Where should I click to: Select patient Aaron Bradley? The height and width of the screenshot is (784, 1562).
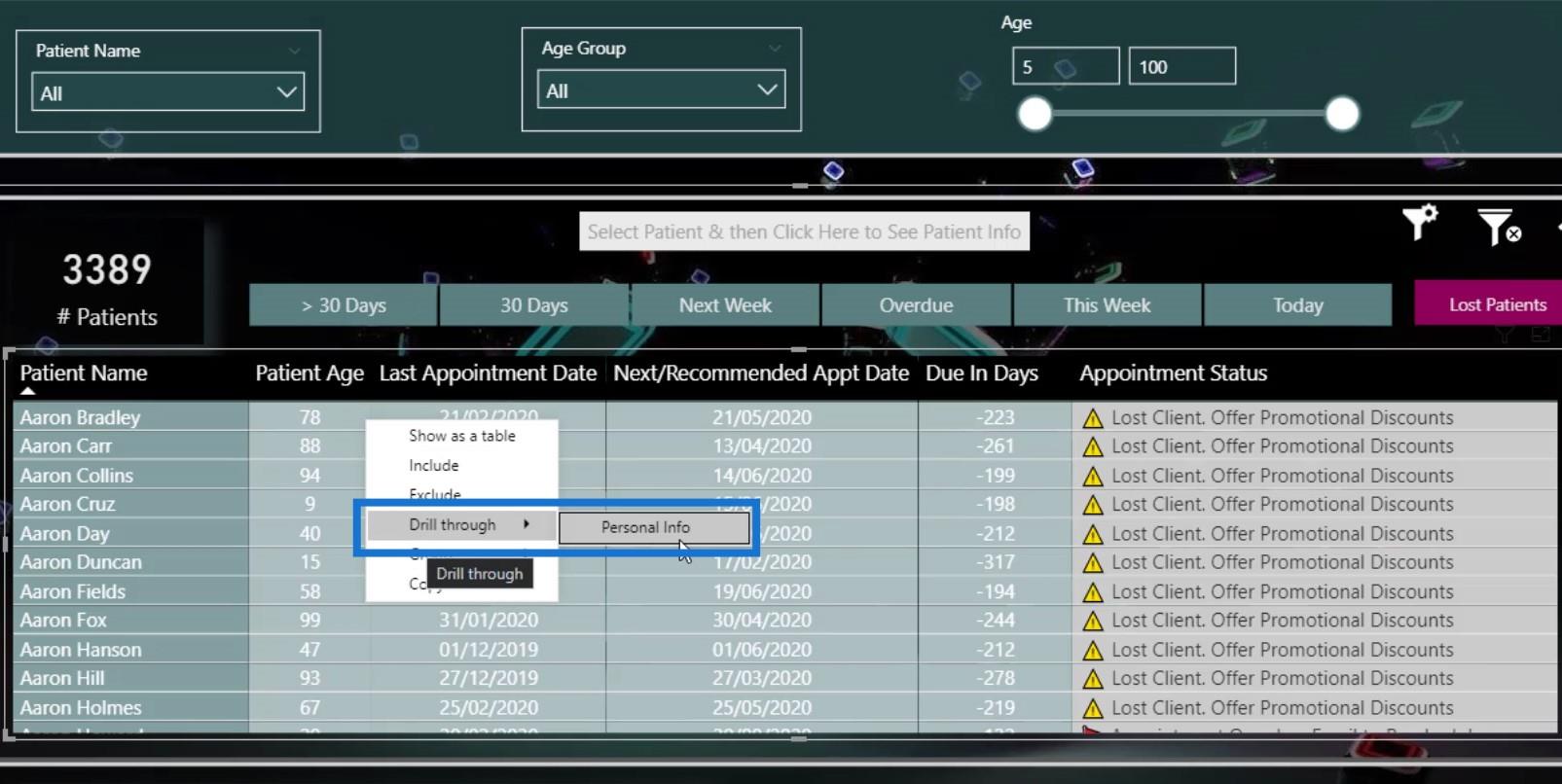point(80,417)
